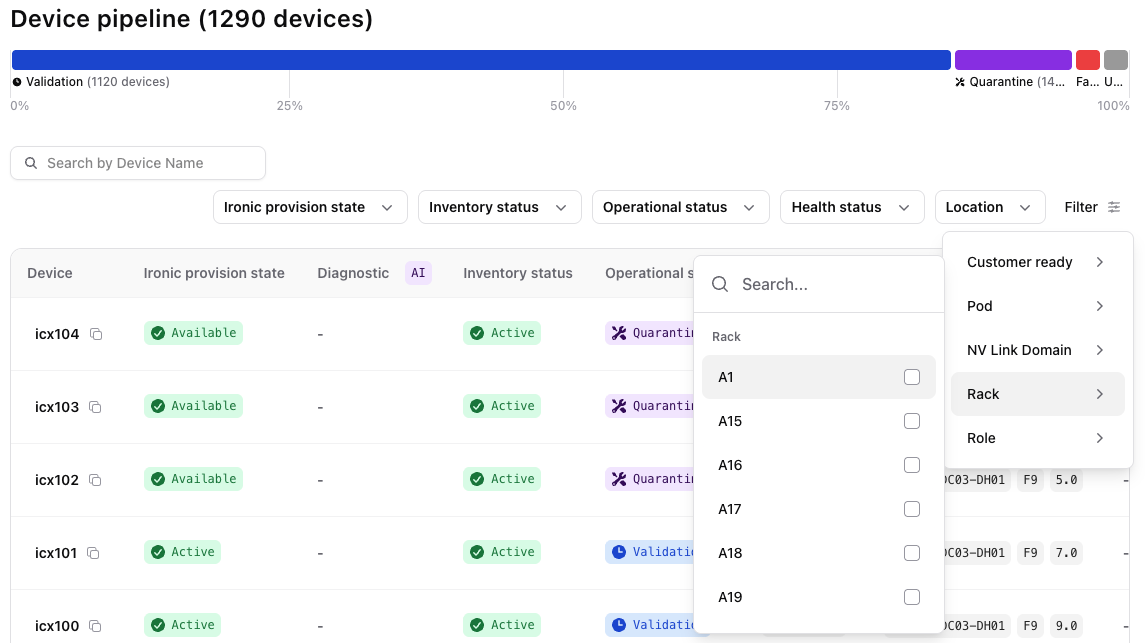Open the Location dropdown

pyautogui.click(x=990, y=207)
